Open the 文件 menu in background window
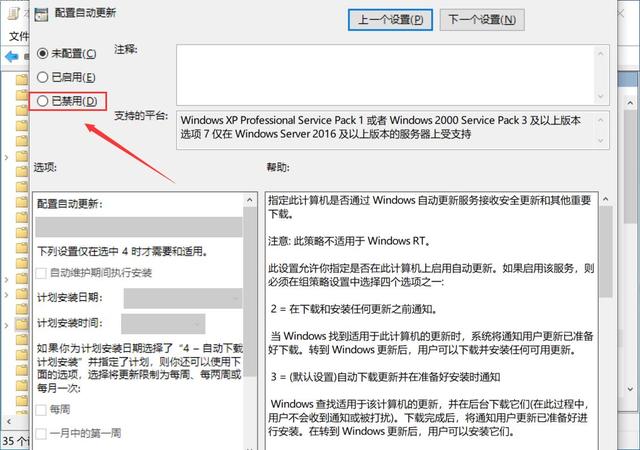 tap(19, 36)
